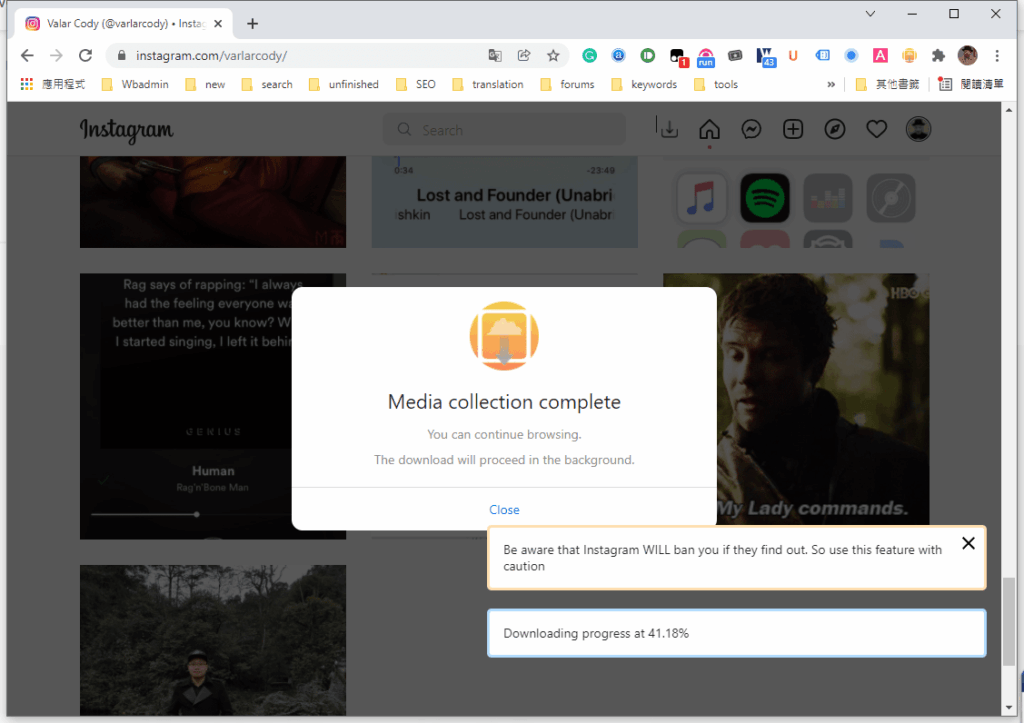Focus the Instagram Search field
The width and height of the screenshot is (1024, 723).
tap(504, 129)
